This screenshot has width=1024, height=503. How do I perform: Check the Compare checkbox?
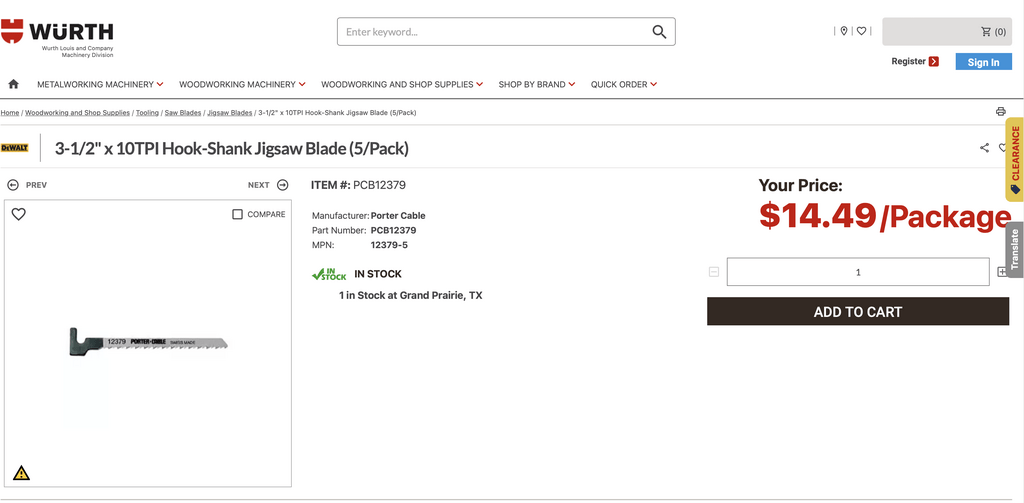point(238,214)
